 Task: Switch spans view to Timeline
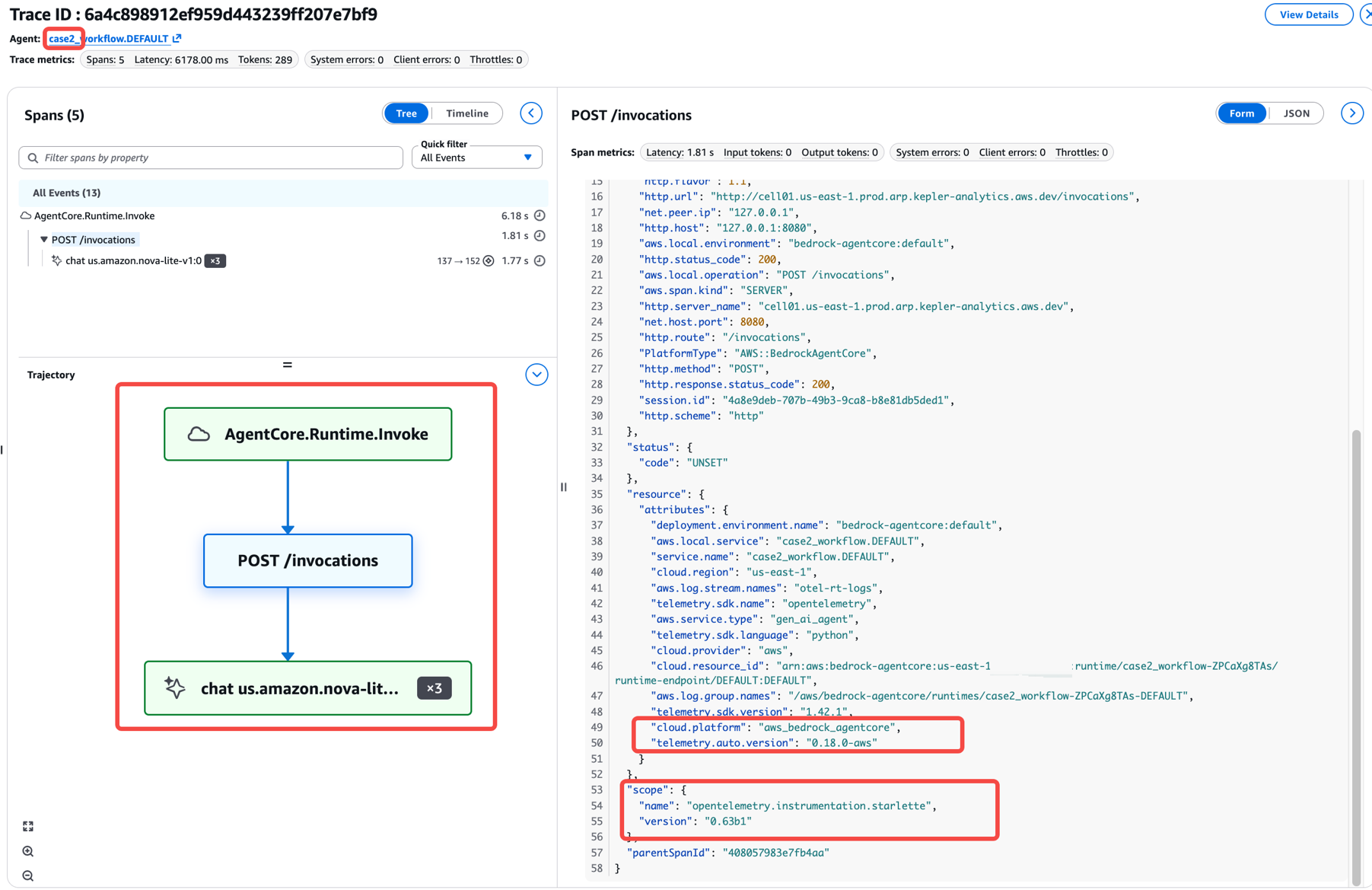pos(466,113)
